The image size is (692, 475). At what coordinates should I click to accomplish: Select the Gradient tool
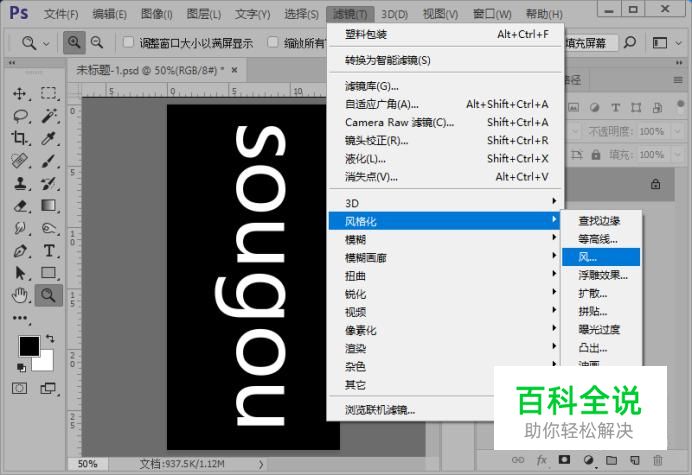pos(49,206)
